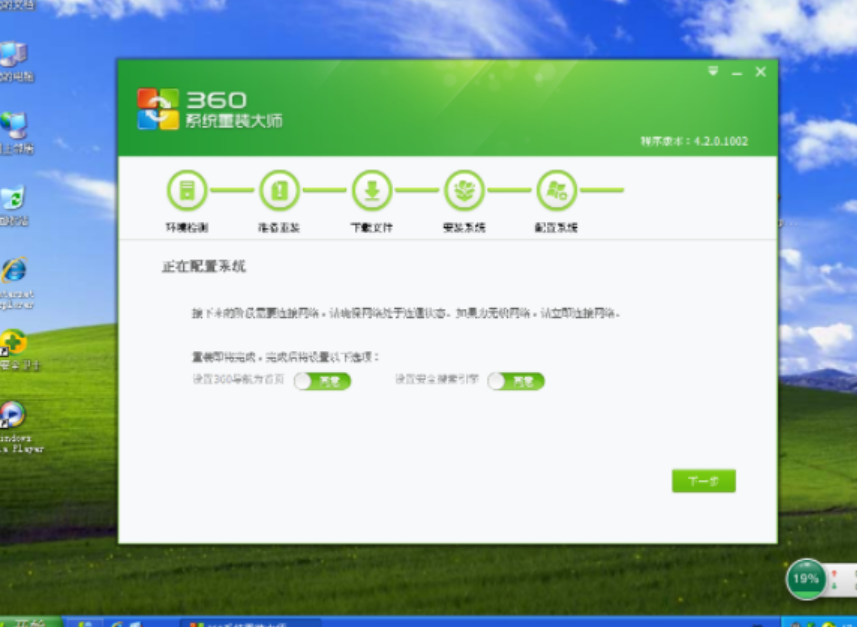Image resolution: width=857 pixels, height=627 pixels.
Task: Minimize the 360 reinstall window
Action: (x=737, y=72)
